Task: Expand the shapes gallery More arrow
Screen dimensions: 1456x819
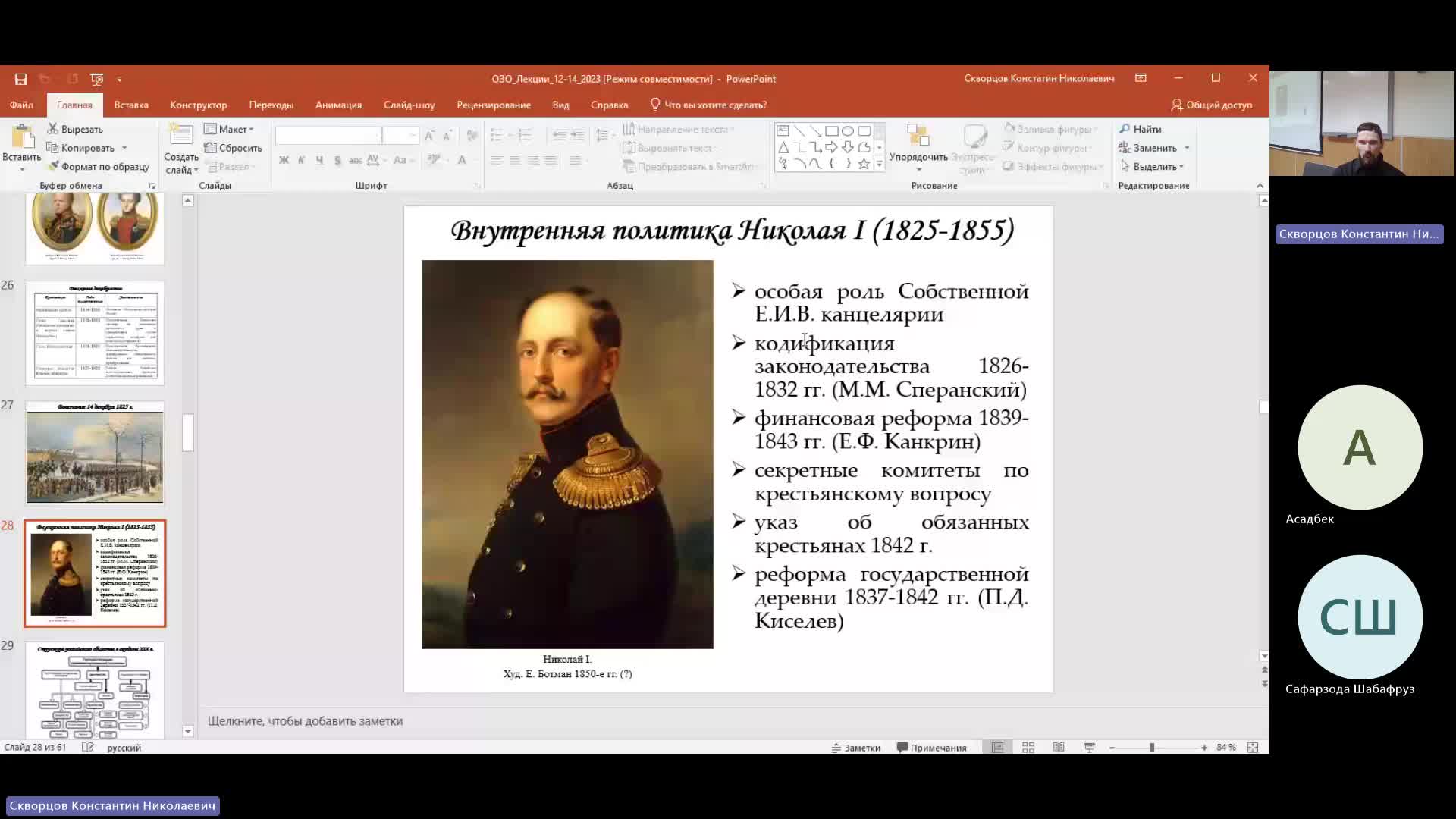Action: coord(880,164)
